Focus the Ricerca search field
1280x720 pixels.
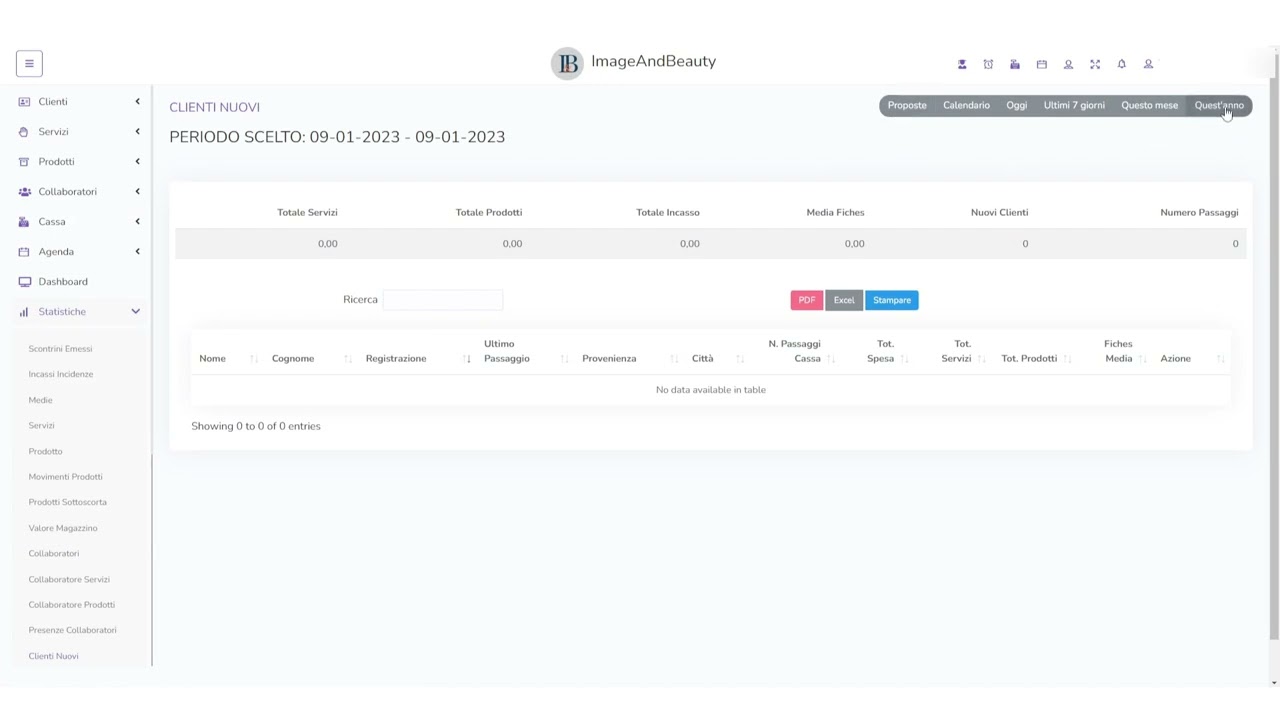pos(443,300)
